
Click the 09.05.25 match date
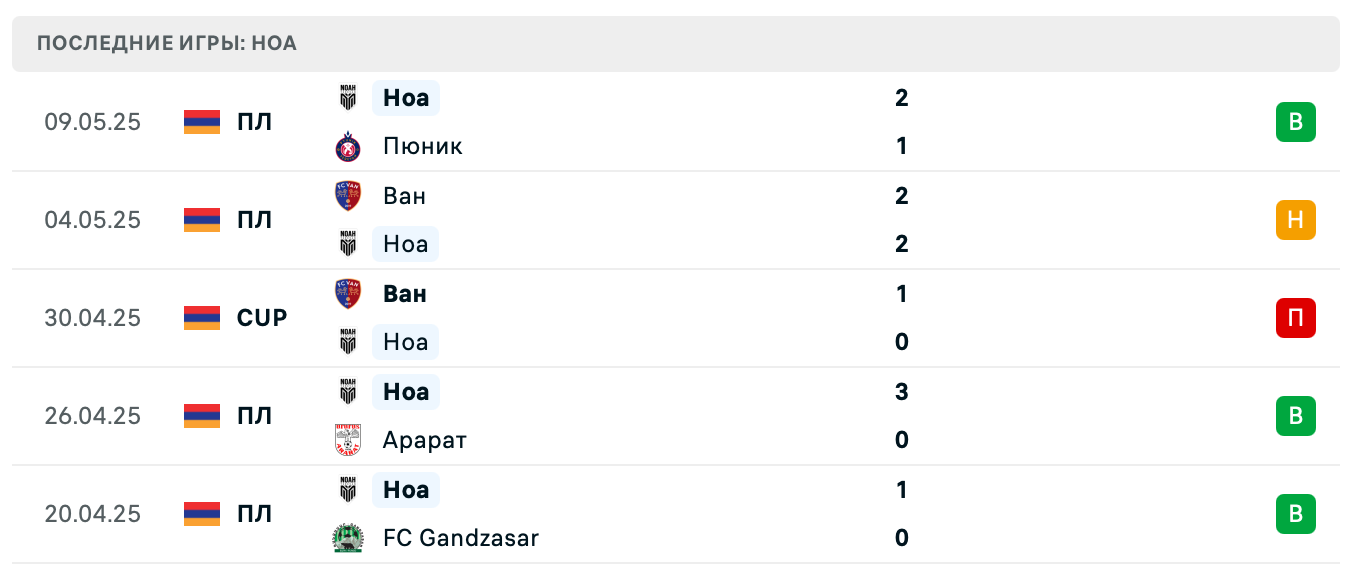(x=93, y=122)
